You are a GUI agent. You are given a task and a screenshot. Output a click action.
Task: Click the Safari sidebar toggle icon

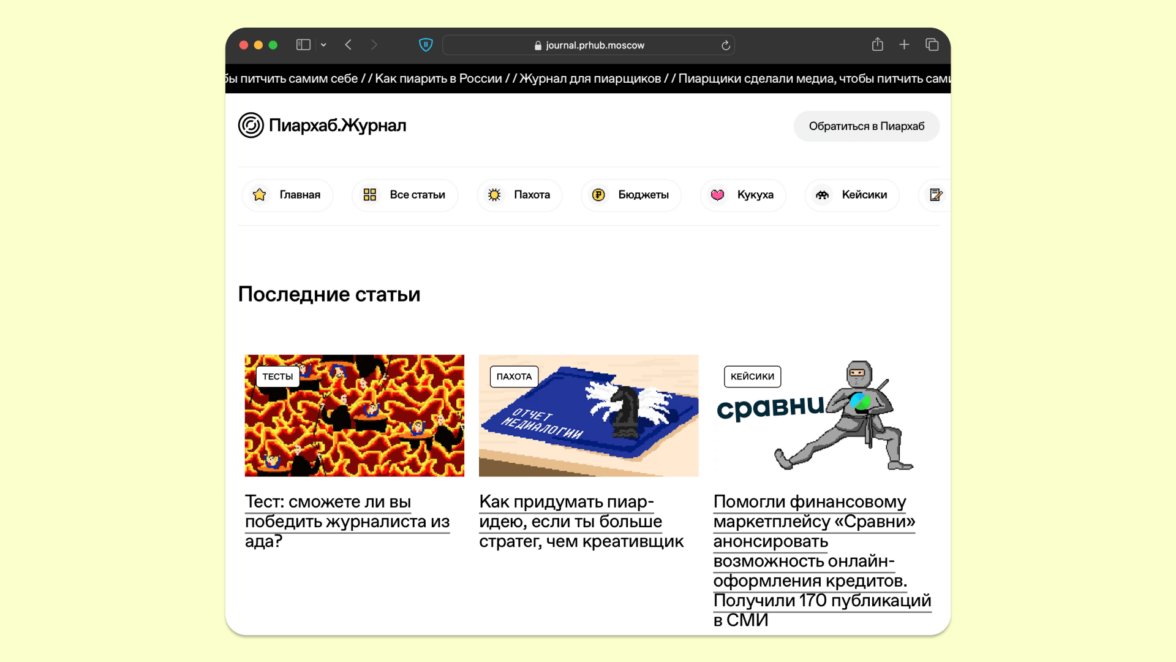(x=303, y=45)
